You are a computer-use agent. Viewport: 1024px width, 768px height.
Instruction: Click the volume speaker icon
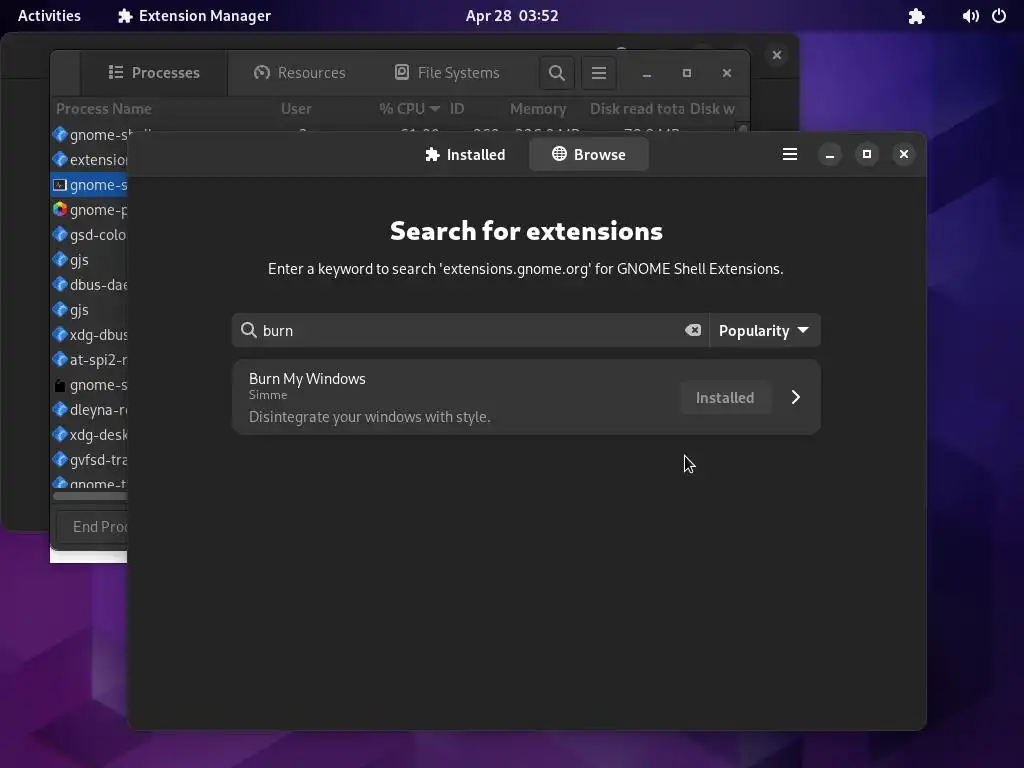(x=970, y=16)
